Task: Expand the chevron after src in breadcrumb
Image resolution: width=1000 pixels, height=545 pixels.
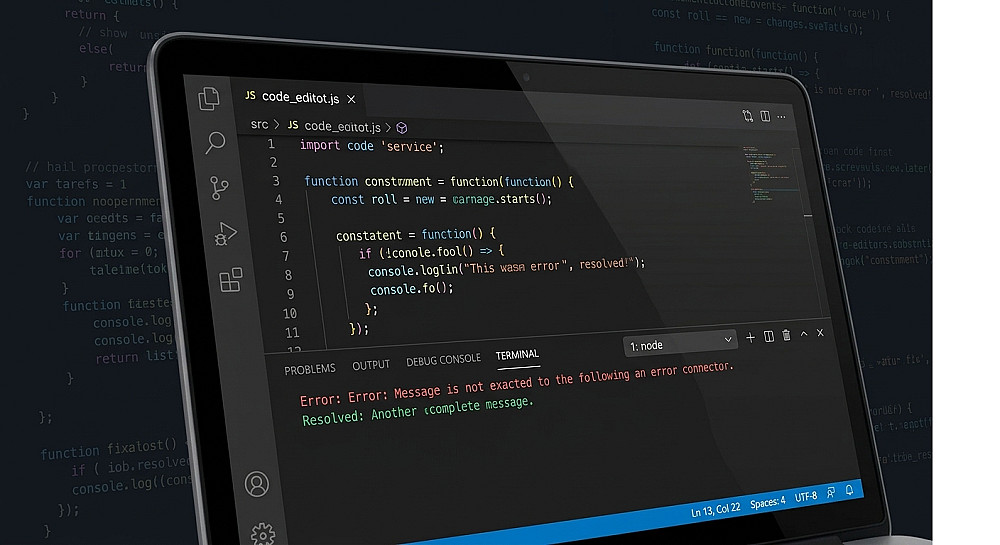Action: 277,124
